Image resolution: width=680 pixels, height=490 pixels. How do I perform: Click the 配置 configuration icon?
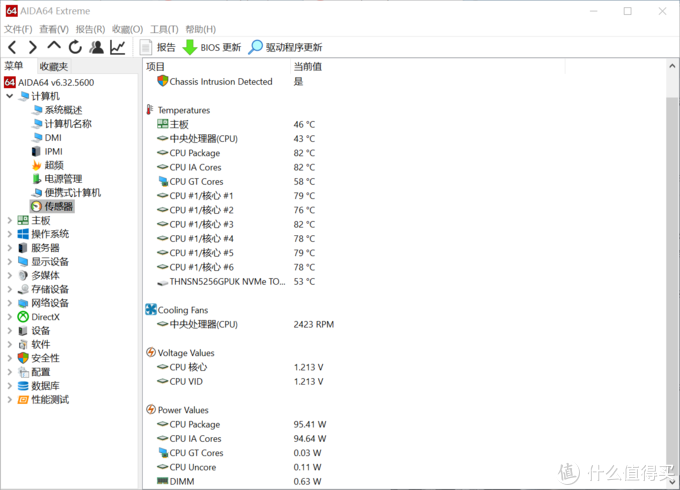23,372
